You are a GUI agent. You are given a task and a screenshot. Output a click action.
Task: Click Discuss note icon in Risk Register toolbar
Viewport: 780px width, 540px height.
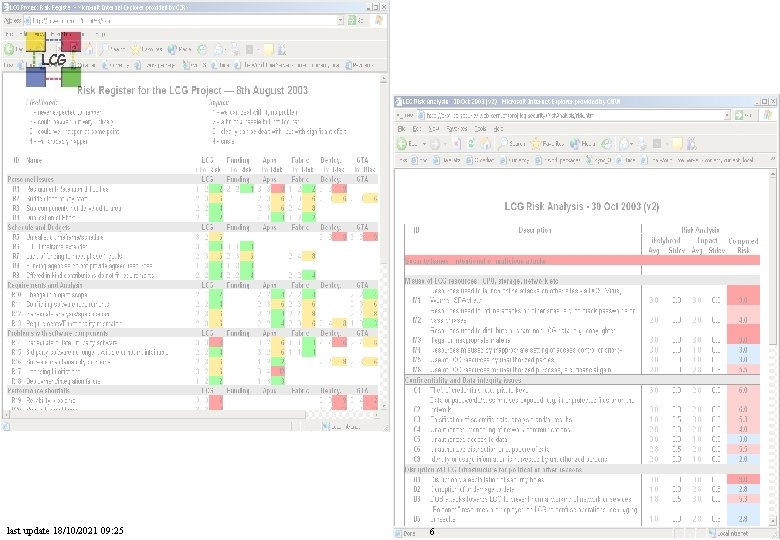click(269, 50)
